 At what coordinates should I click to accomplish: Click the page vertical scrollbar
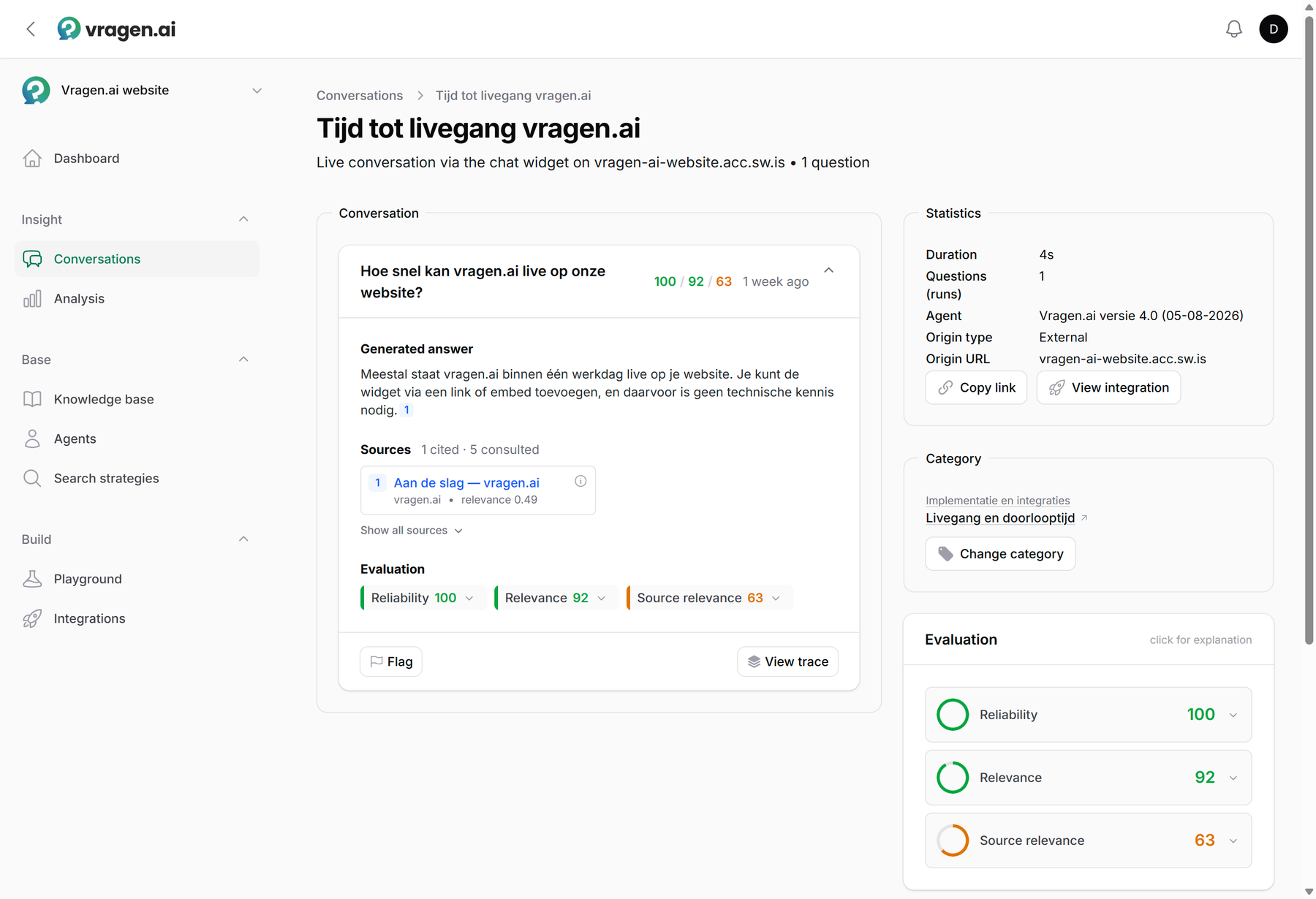point(1309,329)
